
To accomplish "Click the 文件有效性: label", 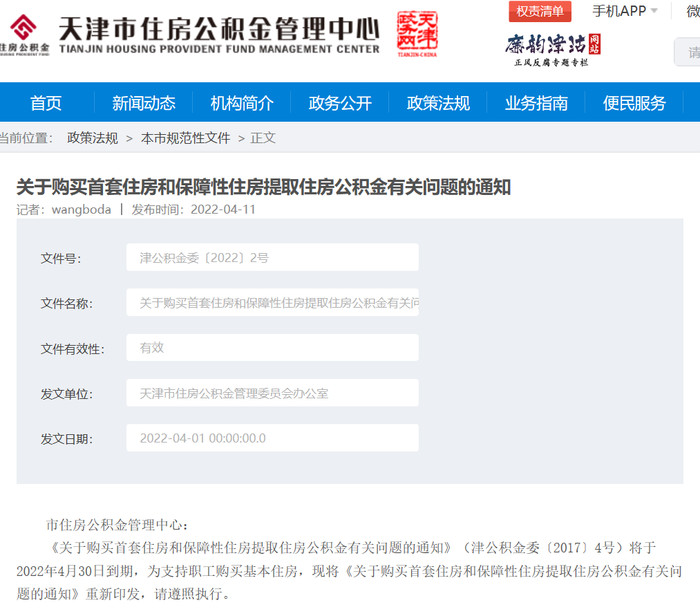I will click(73, 349).
